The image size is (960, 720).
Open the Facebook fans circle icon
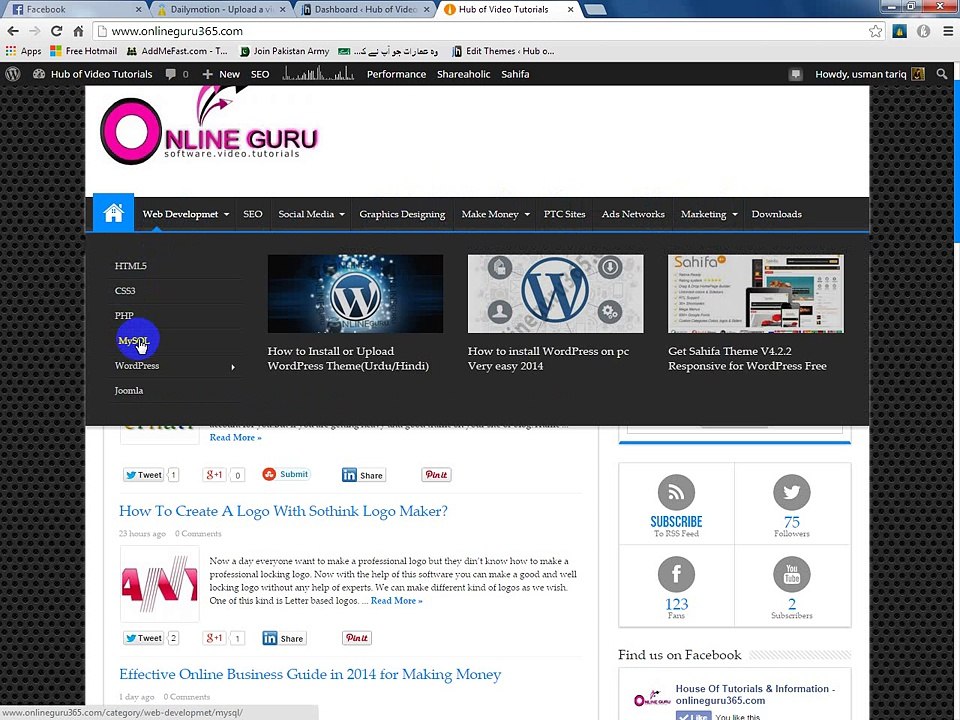pos(677,574)
